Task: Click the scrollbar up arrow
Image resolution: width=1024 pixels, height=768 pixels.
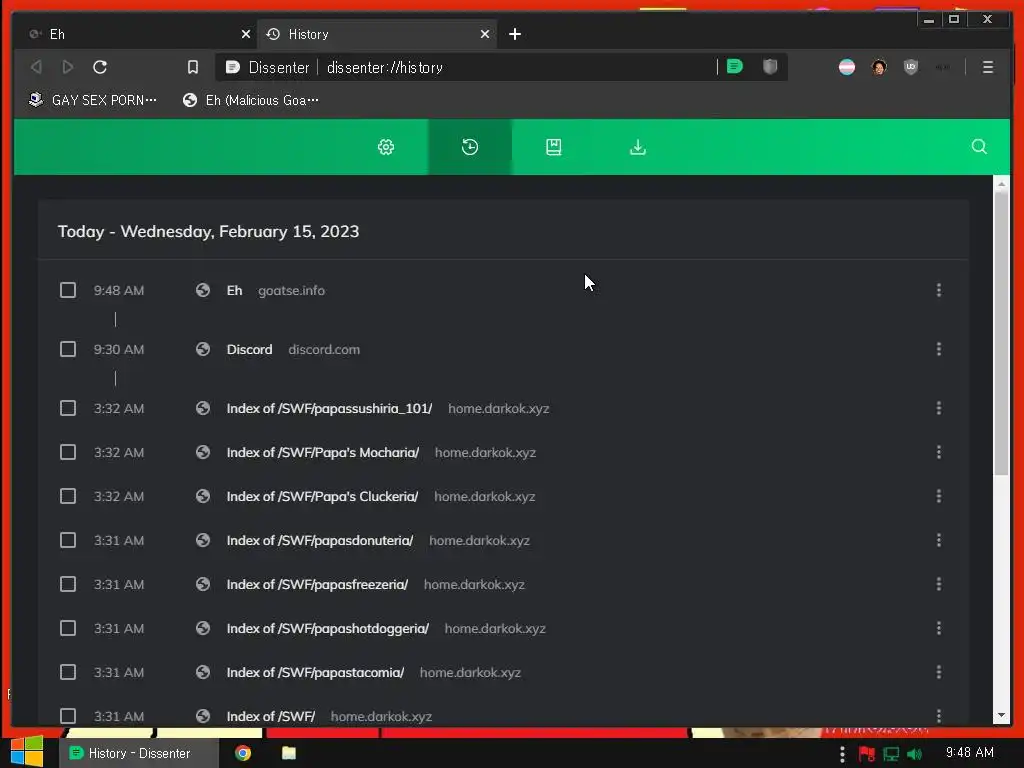Action: click(1001, 184)
